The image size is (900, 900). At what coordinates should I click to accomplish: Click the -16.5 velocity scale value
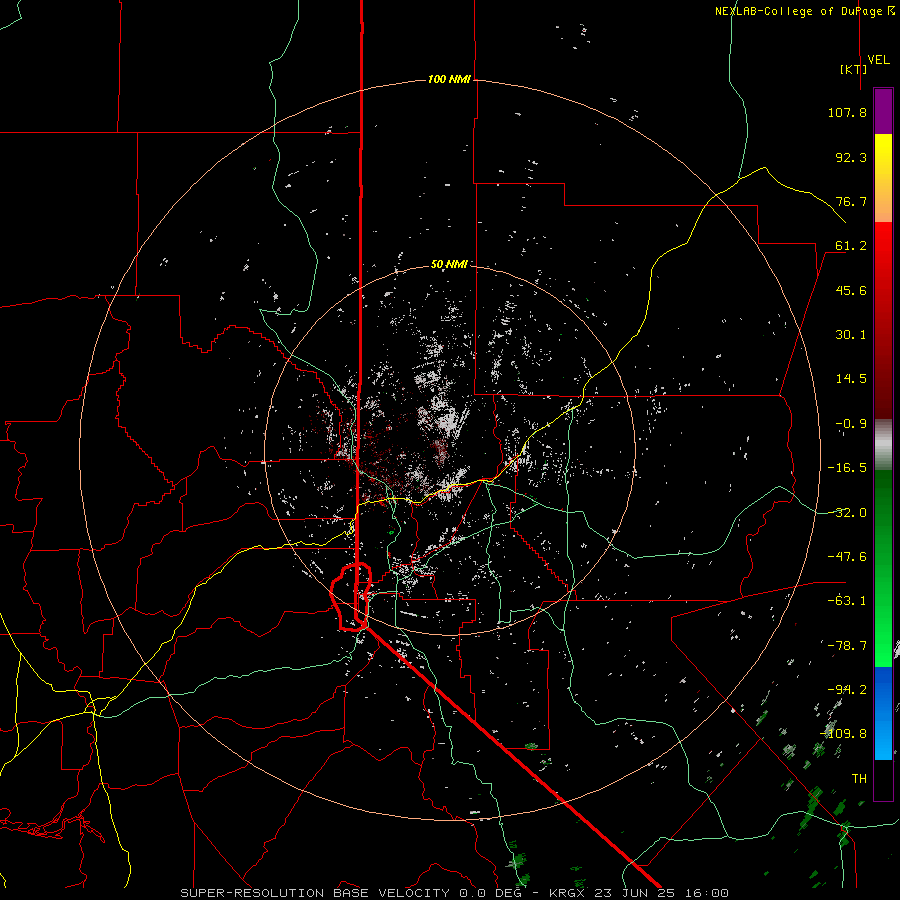(x=847, y=468)
